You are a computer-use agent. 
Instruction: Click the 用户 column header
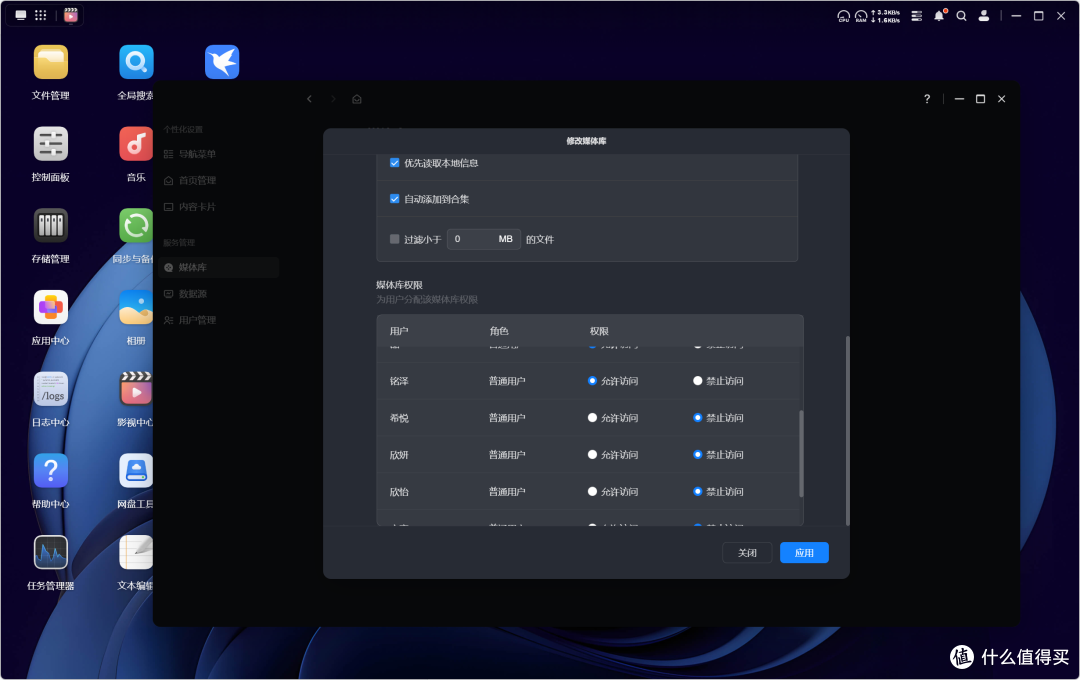399,331
